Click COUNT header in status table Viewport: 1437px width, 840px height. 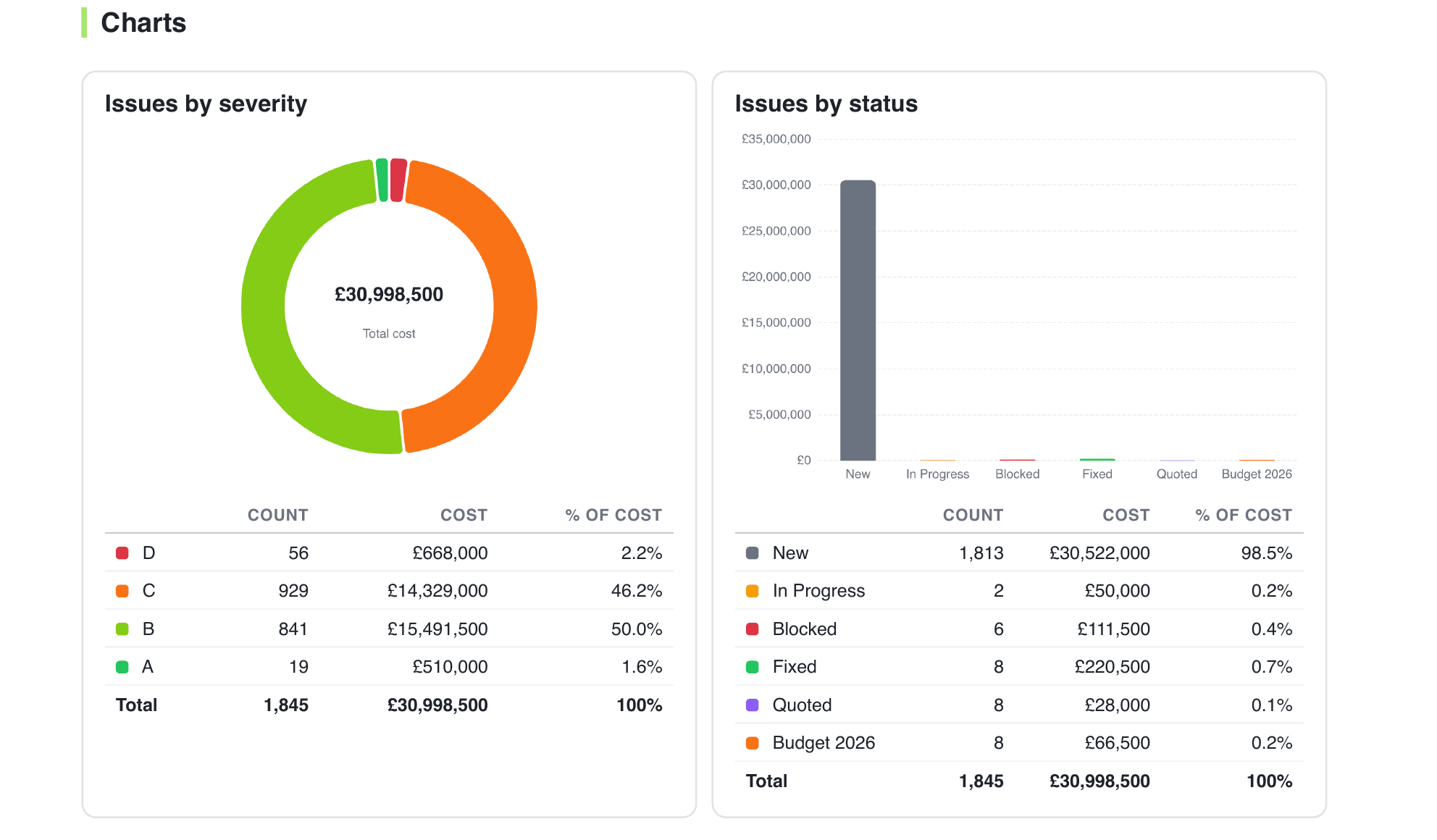tap(973, 516)
